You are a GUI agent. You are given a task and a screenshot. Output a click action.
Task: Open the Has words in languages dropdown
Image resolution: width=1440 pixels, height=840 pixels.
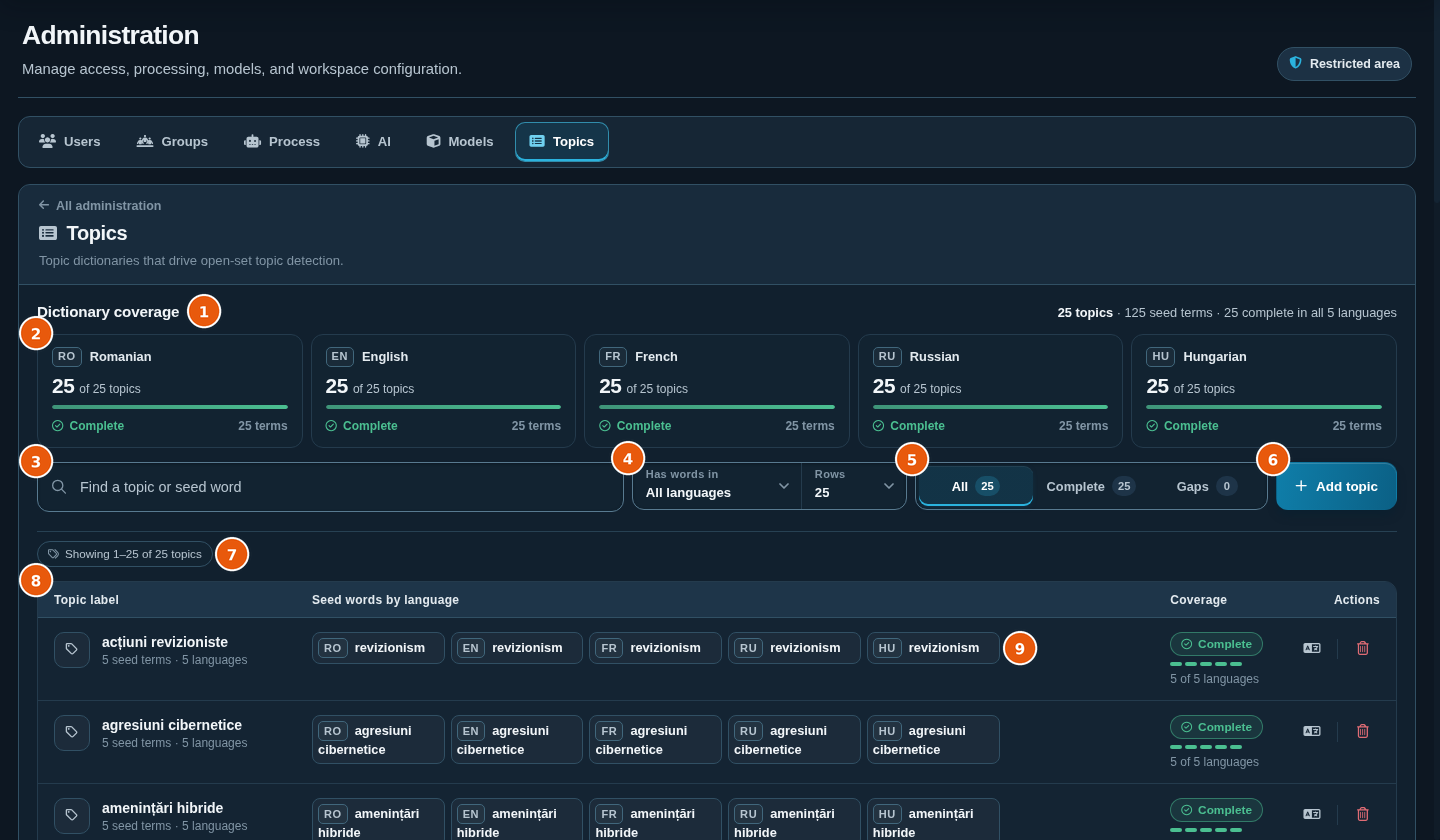[717, 486]
